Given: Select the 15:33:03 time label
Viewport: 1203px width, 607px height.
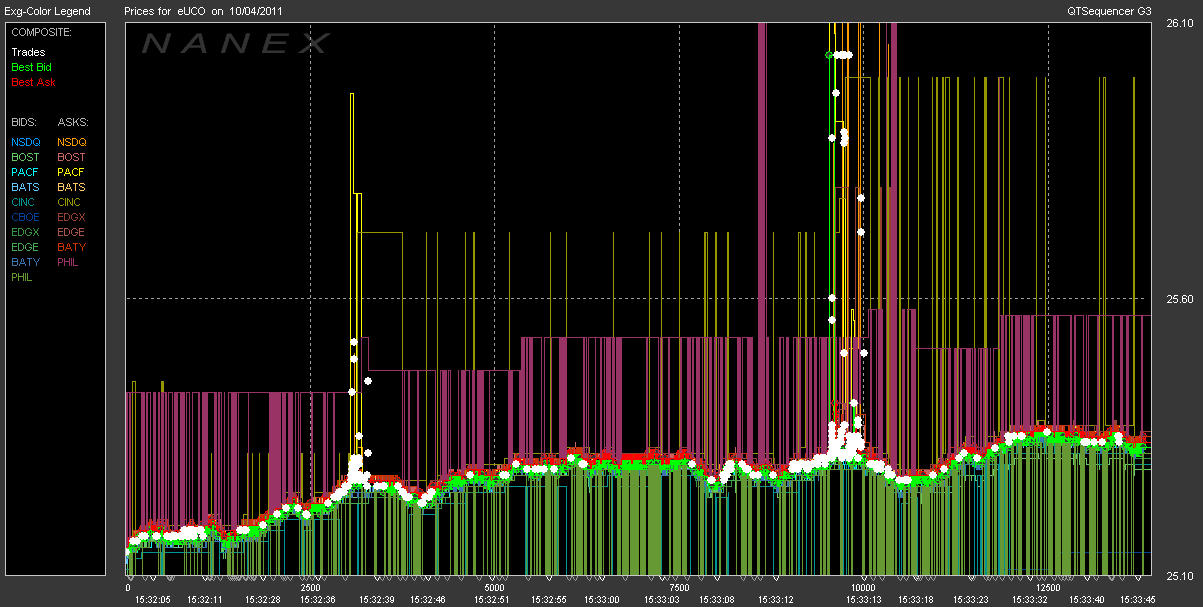Looking at the screenshot, I should (661, 599).
